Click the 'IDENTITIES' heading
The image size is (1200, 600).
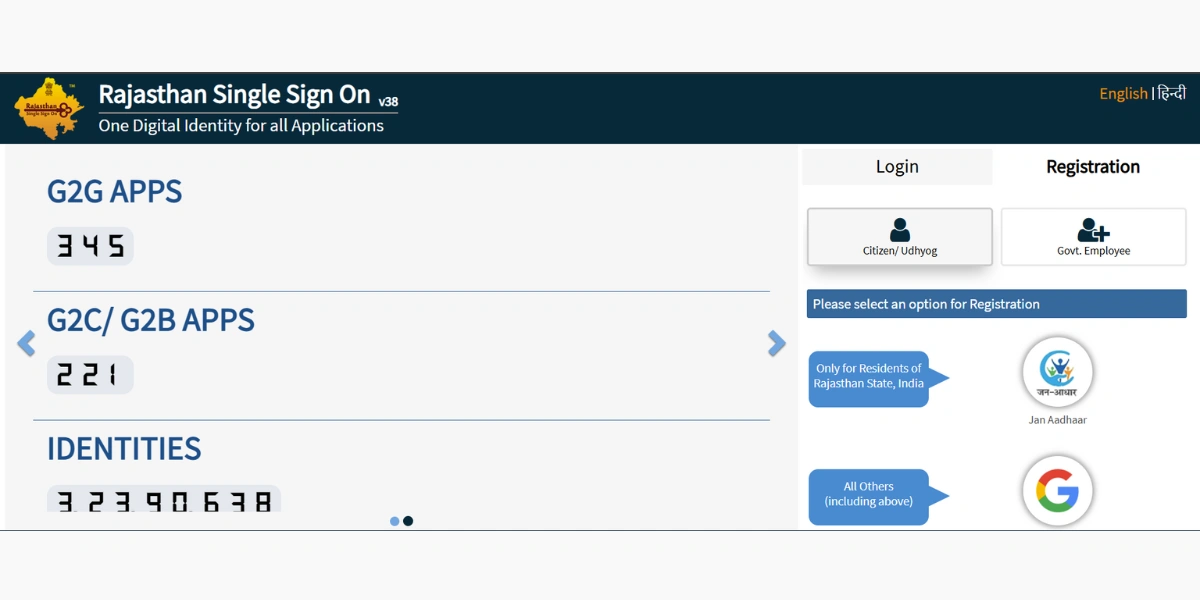click(x=124, y=448)
